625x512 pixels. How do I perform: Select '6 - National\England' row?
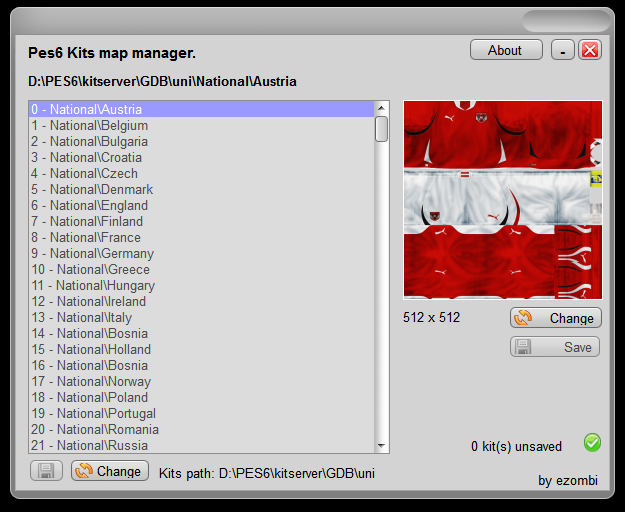[202, 205]
